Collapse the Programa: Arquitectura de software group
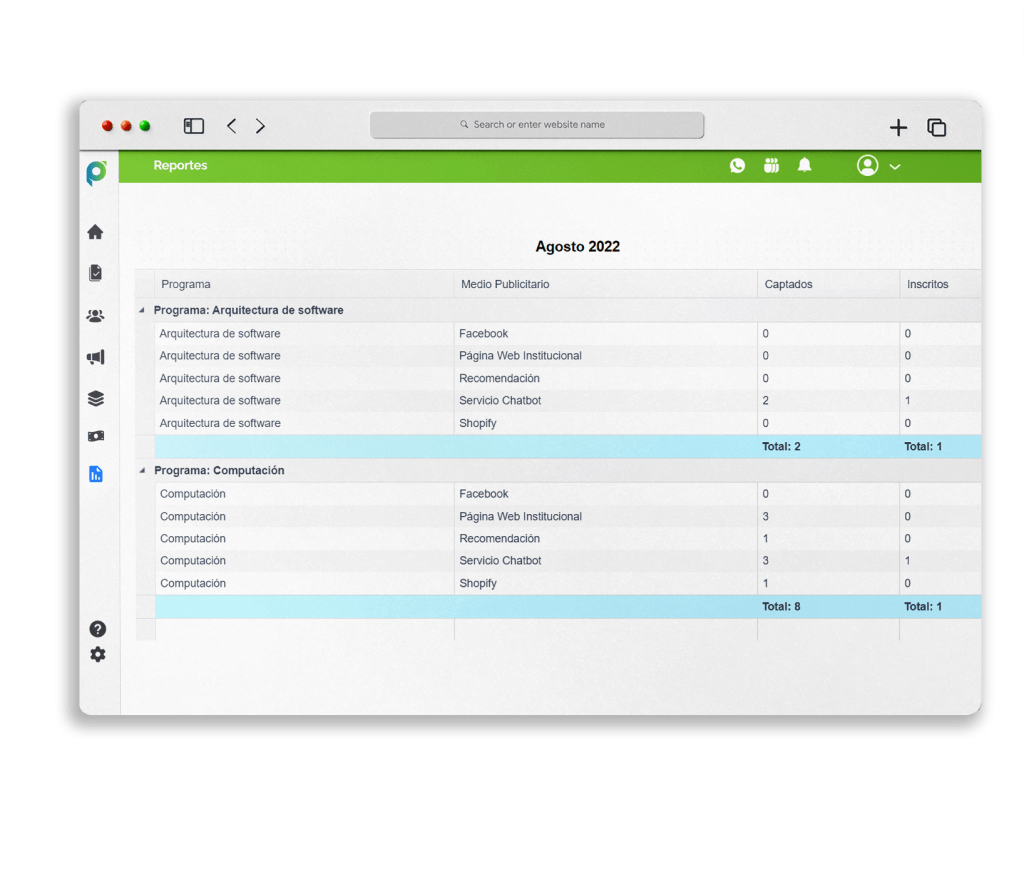Screen dimensions: 1024x886 142,310
